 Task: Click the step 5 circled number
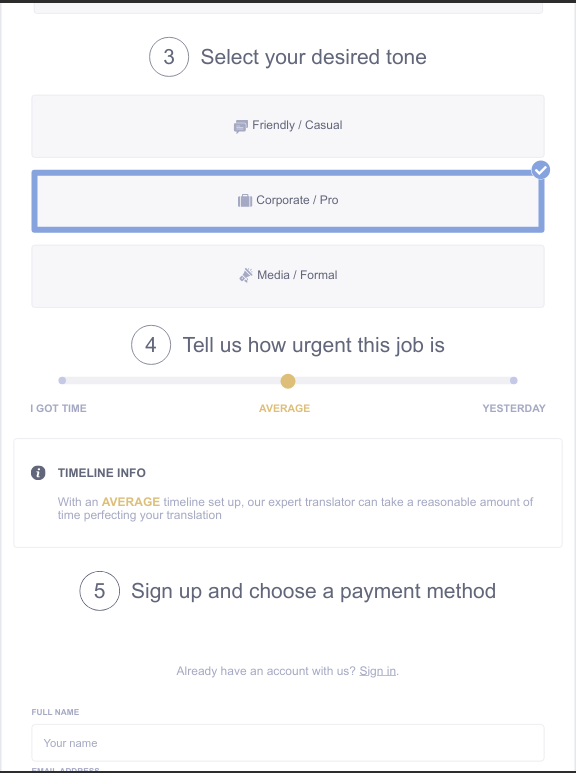pyautogui.click(x=100, y=591)
